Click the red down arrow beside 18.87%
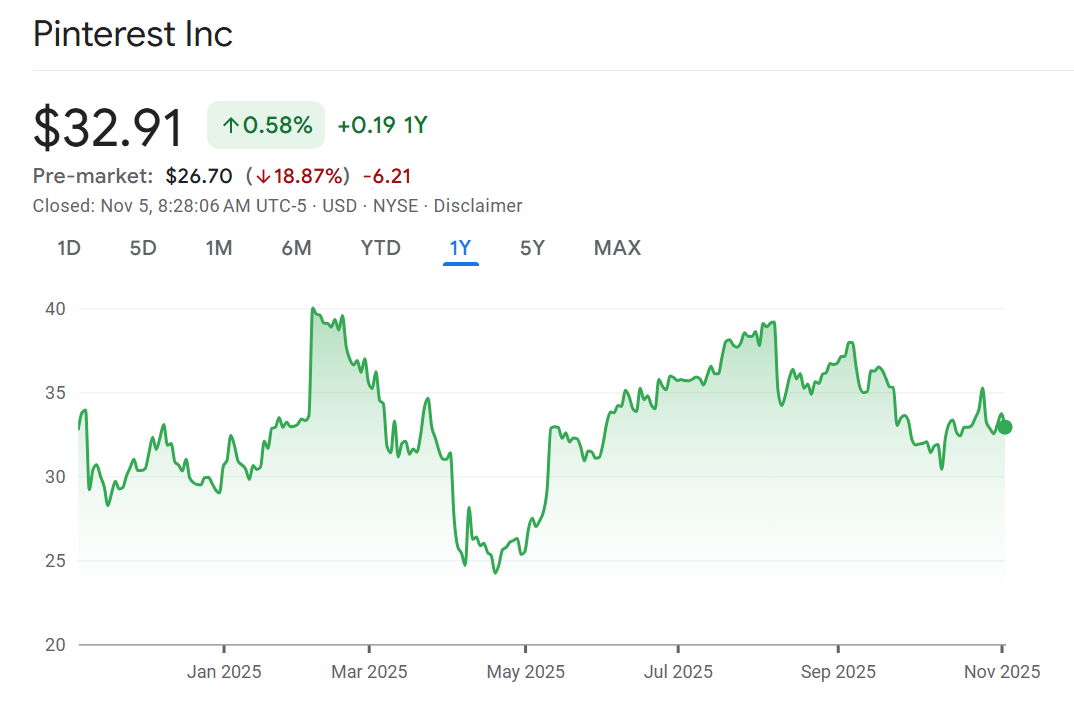The width and height of the screenshot is (1074, 715). tap(263, 177)
